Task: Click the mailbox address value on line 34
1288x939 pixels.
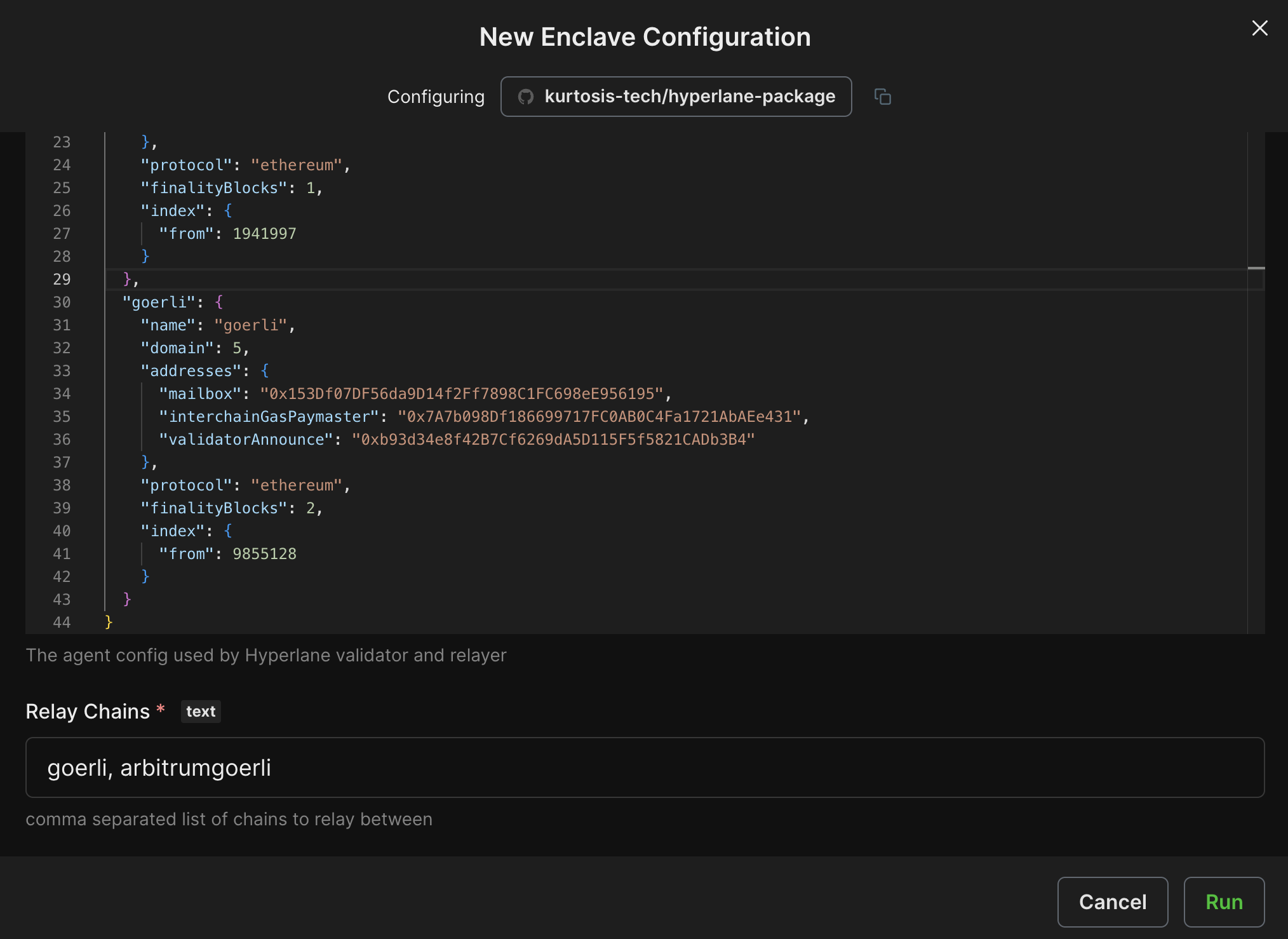Action: 462,394
